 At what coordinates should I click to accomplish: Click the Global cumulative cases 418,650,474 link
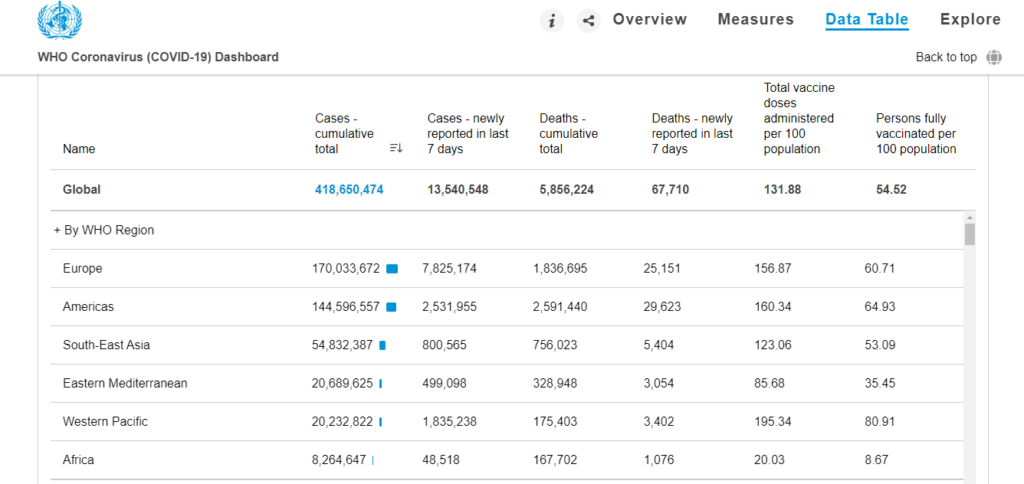(349, 189)
